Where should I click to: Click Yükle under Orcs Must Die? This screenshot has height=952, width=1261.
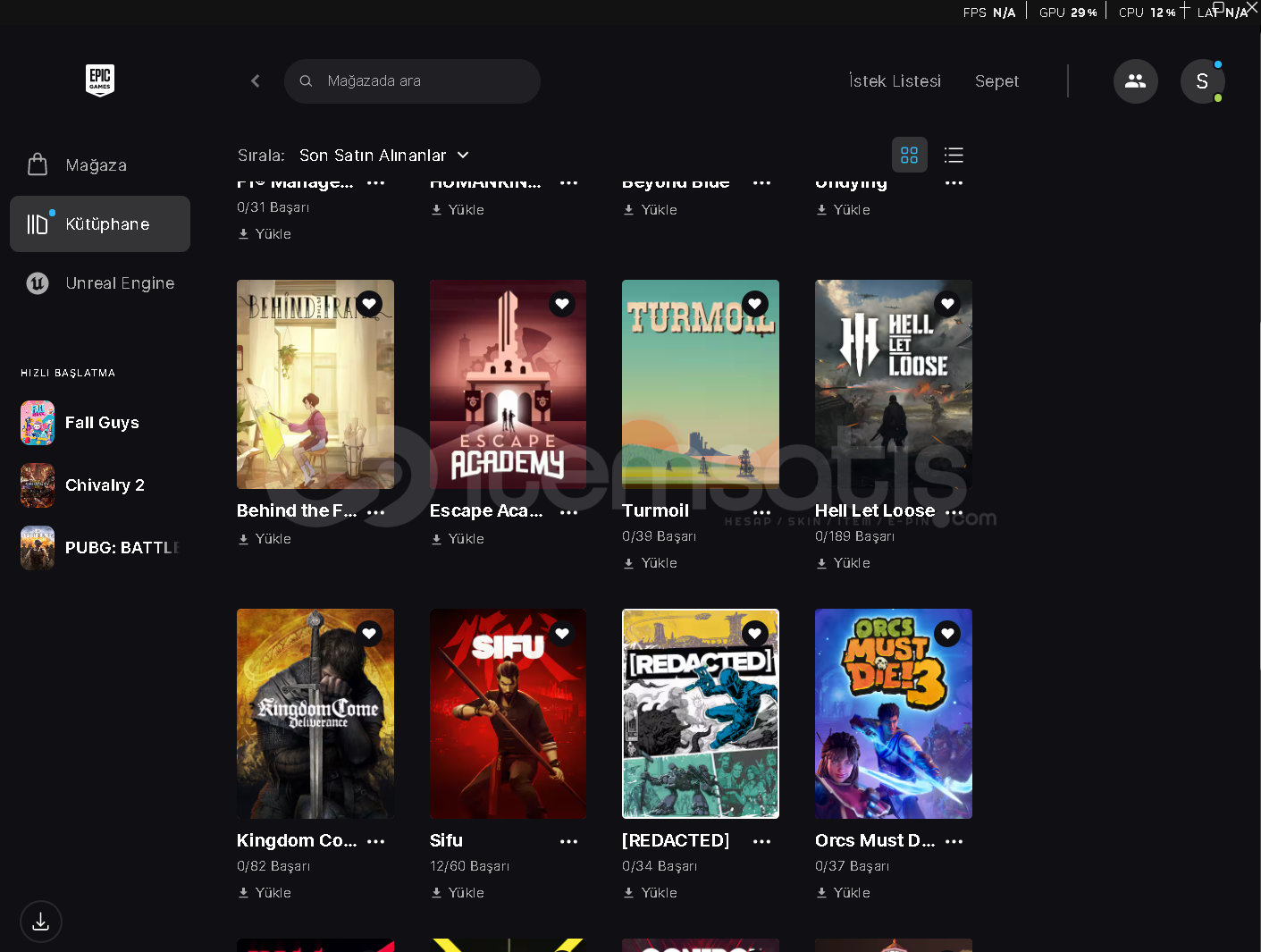843,893
